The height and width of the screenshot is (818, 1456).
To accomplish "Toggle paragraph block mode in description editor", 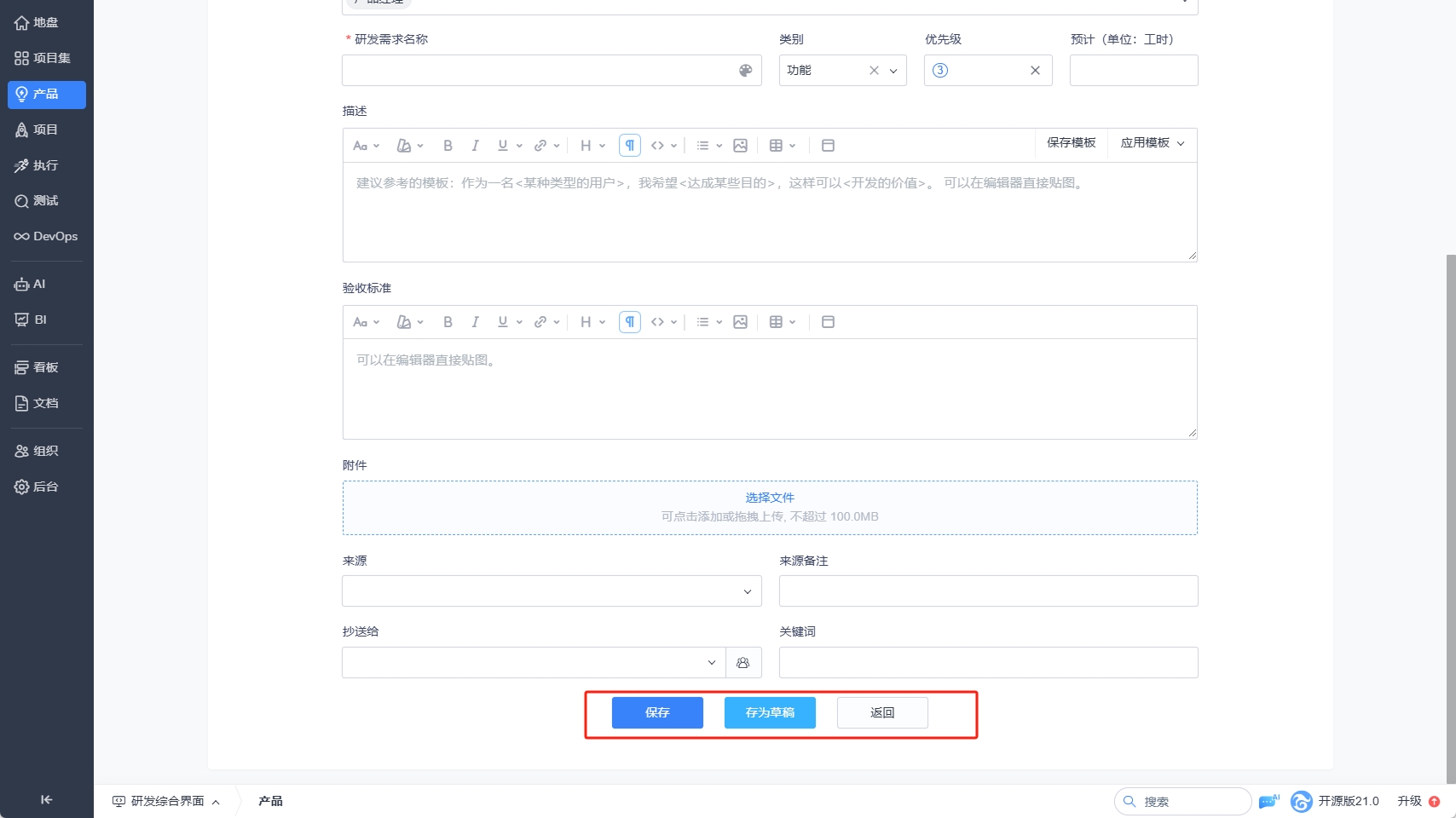I will [629, 146].
